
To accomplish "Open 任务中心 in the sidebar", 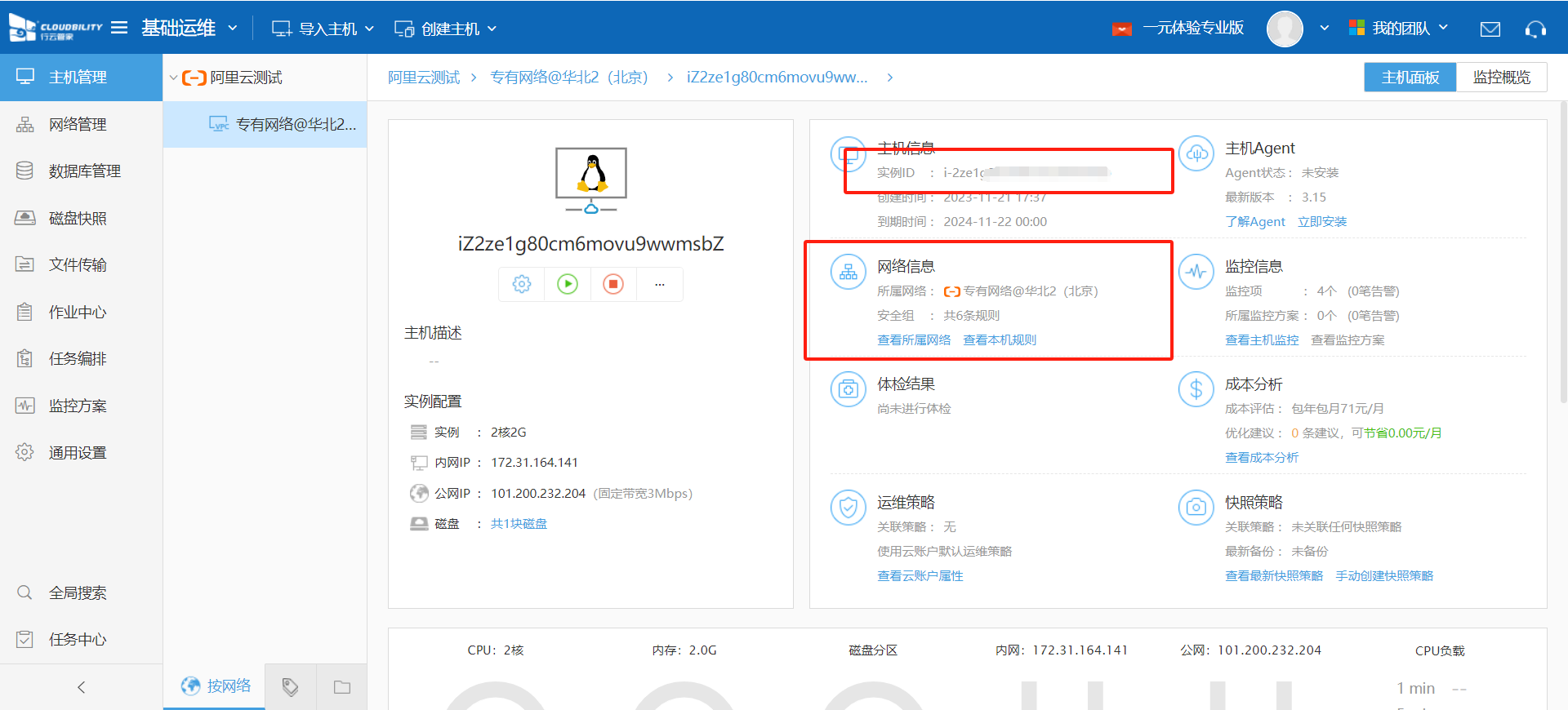I will [81, 639].
